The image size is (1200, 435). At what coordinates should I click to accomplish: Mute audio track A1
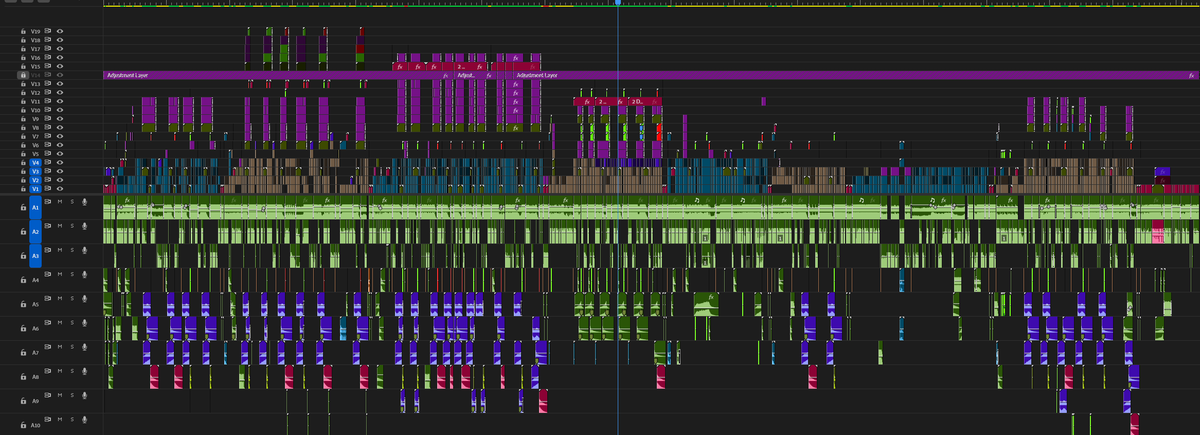pyautogui.click(x=60, y=201)
